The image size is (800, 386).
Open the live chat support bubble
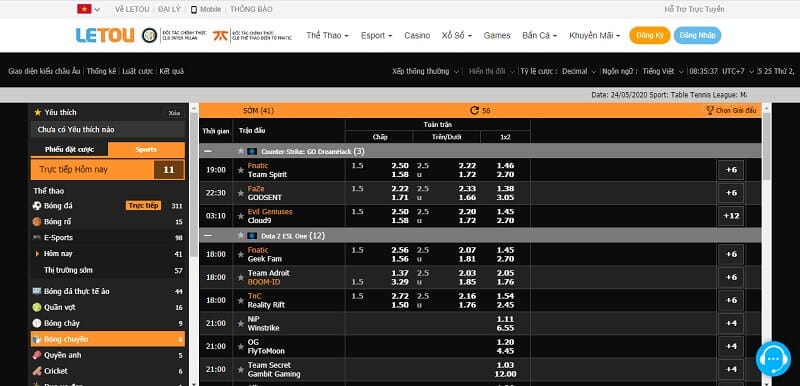coord(773,358)
